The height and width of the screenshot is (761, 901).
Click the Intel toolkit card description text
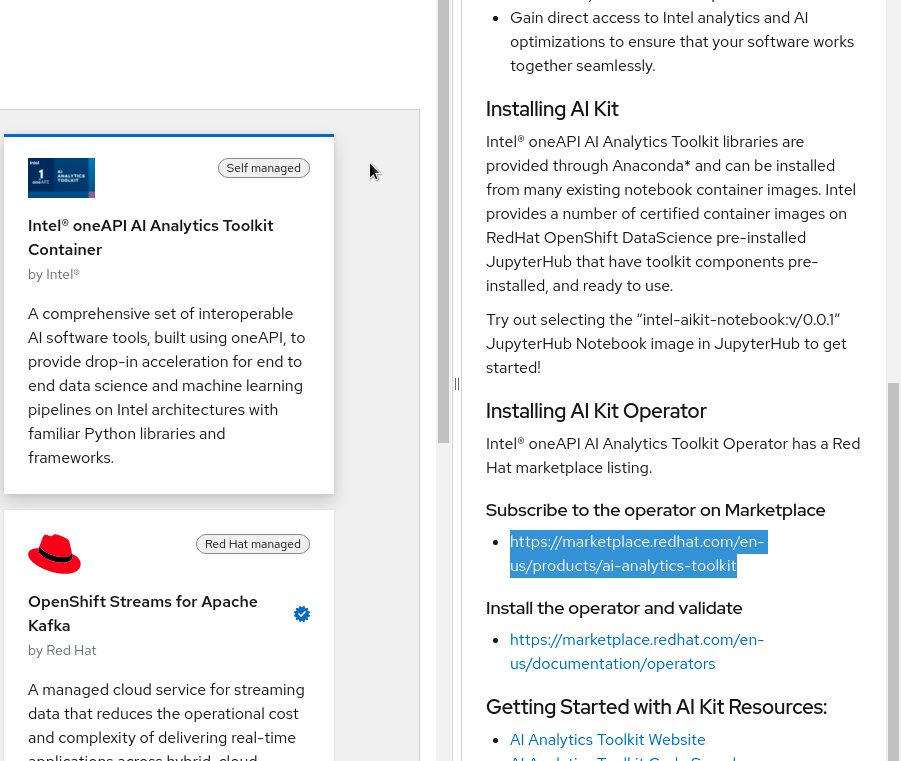(167, 385)
